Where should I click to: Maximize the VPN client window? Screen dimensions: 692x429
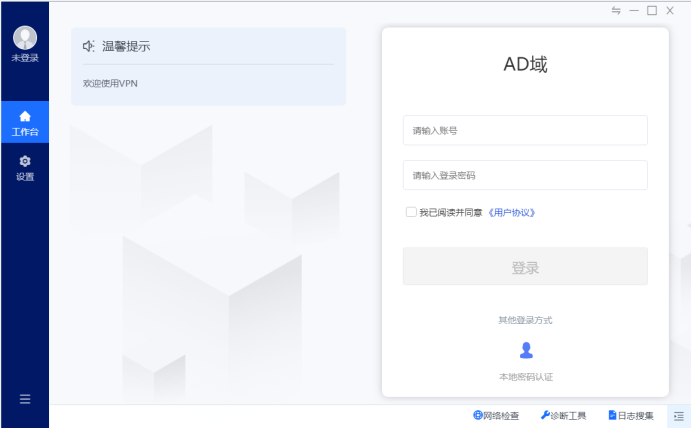(652, 11)
